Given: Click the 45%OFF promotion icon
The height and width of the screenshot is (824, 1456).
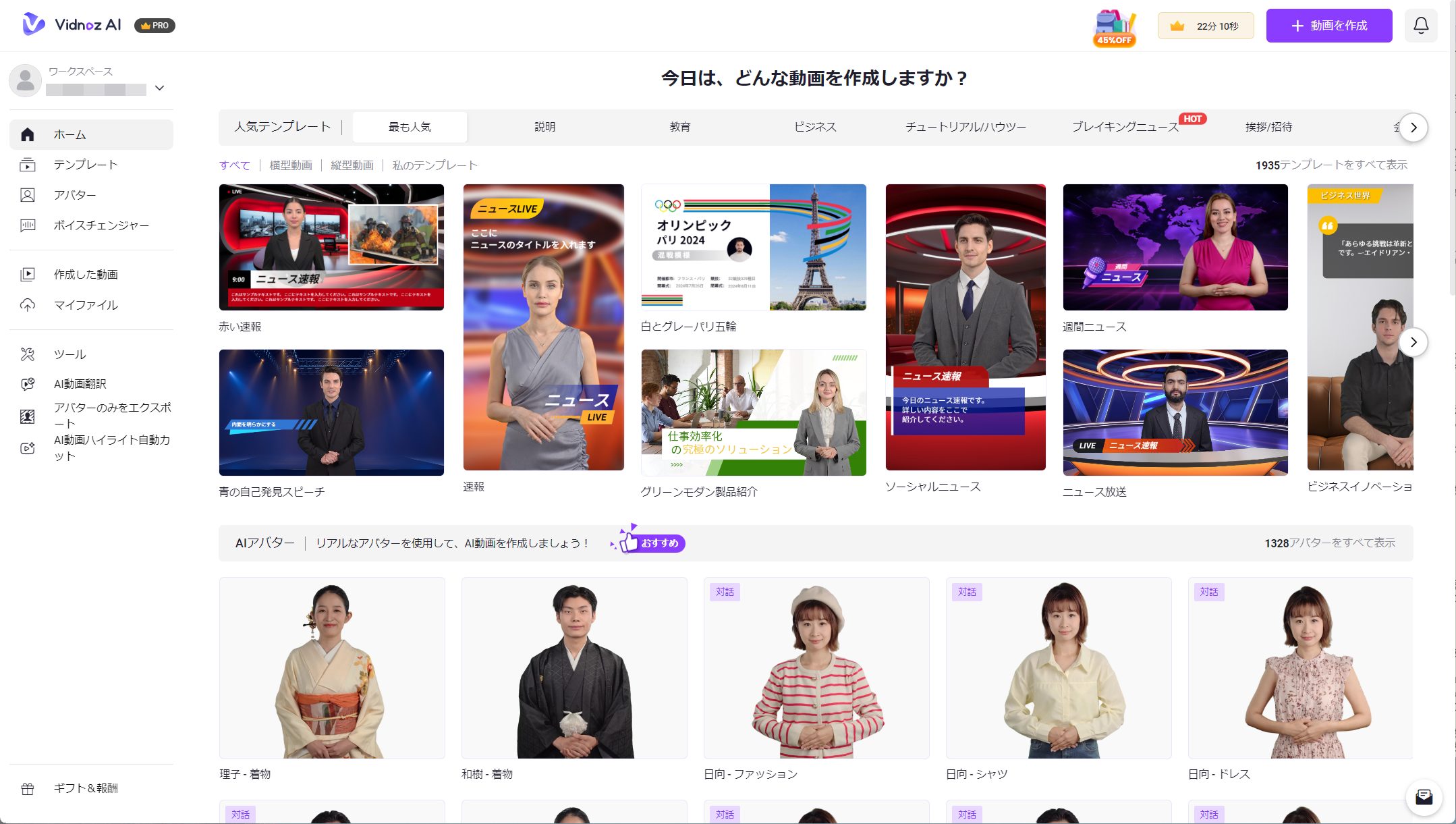Looking at the screenshot, I should click(x=1114, y=27).
